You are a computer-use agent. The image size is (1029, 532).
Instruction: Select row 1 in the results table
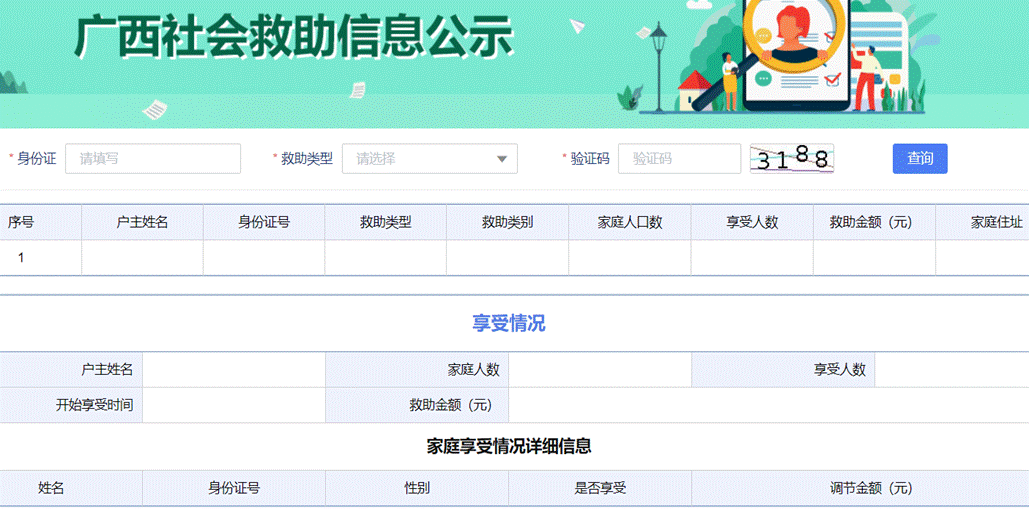click(x=21, y=258)
